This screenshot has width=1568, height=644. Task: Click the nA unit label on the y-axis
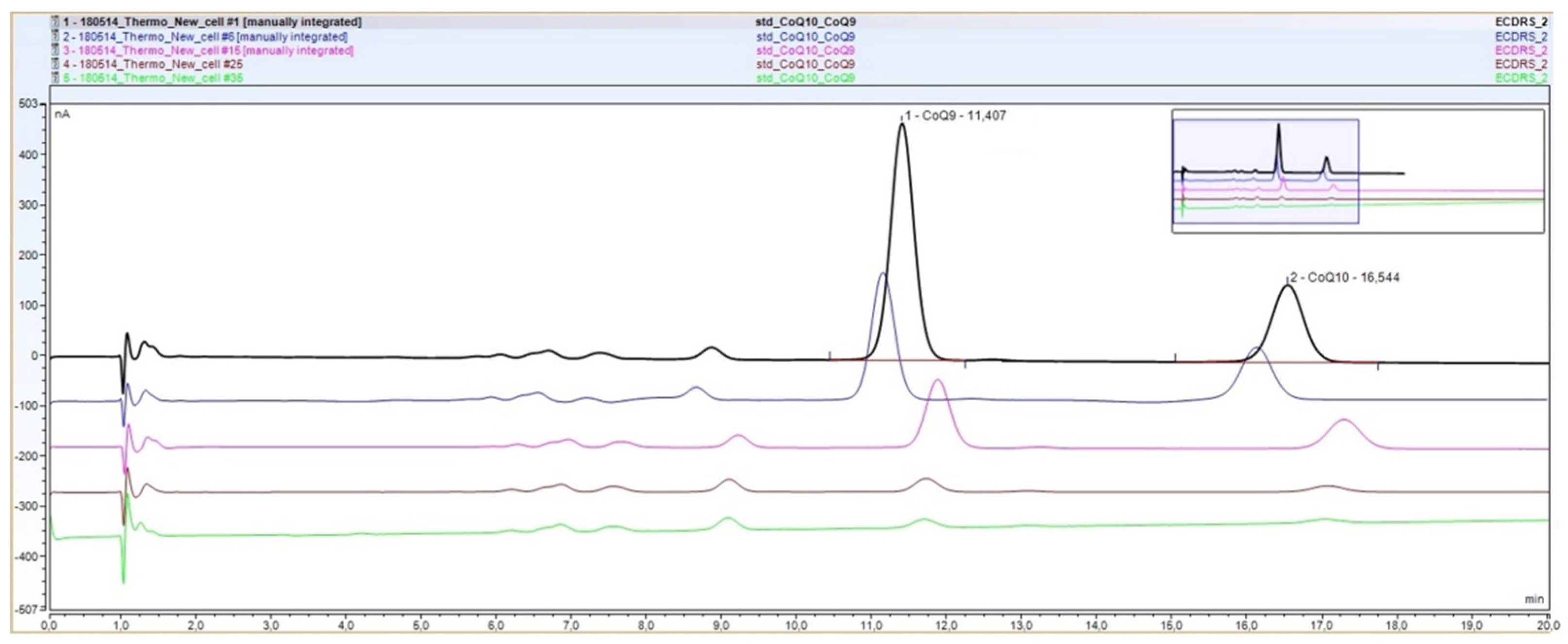pyautogui.click(x=62, y=115)
